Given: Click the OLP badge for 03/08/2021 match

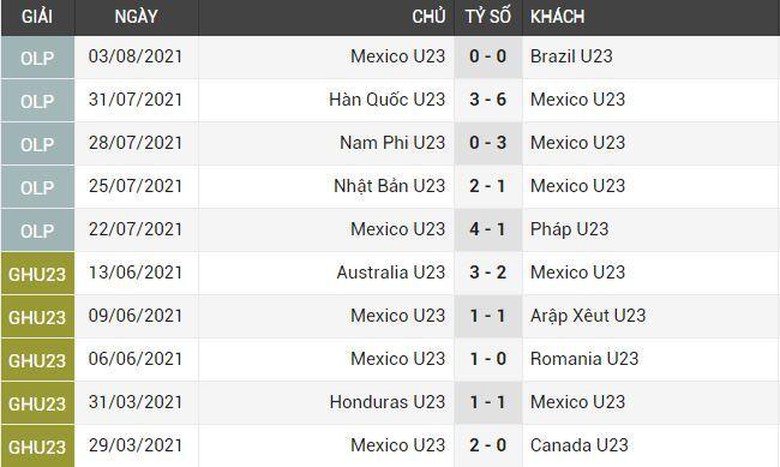Looking at the screenshot, I should point(37,57).
